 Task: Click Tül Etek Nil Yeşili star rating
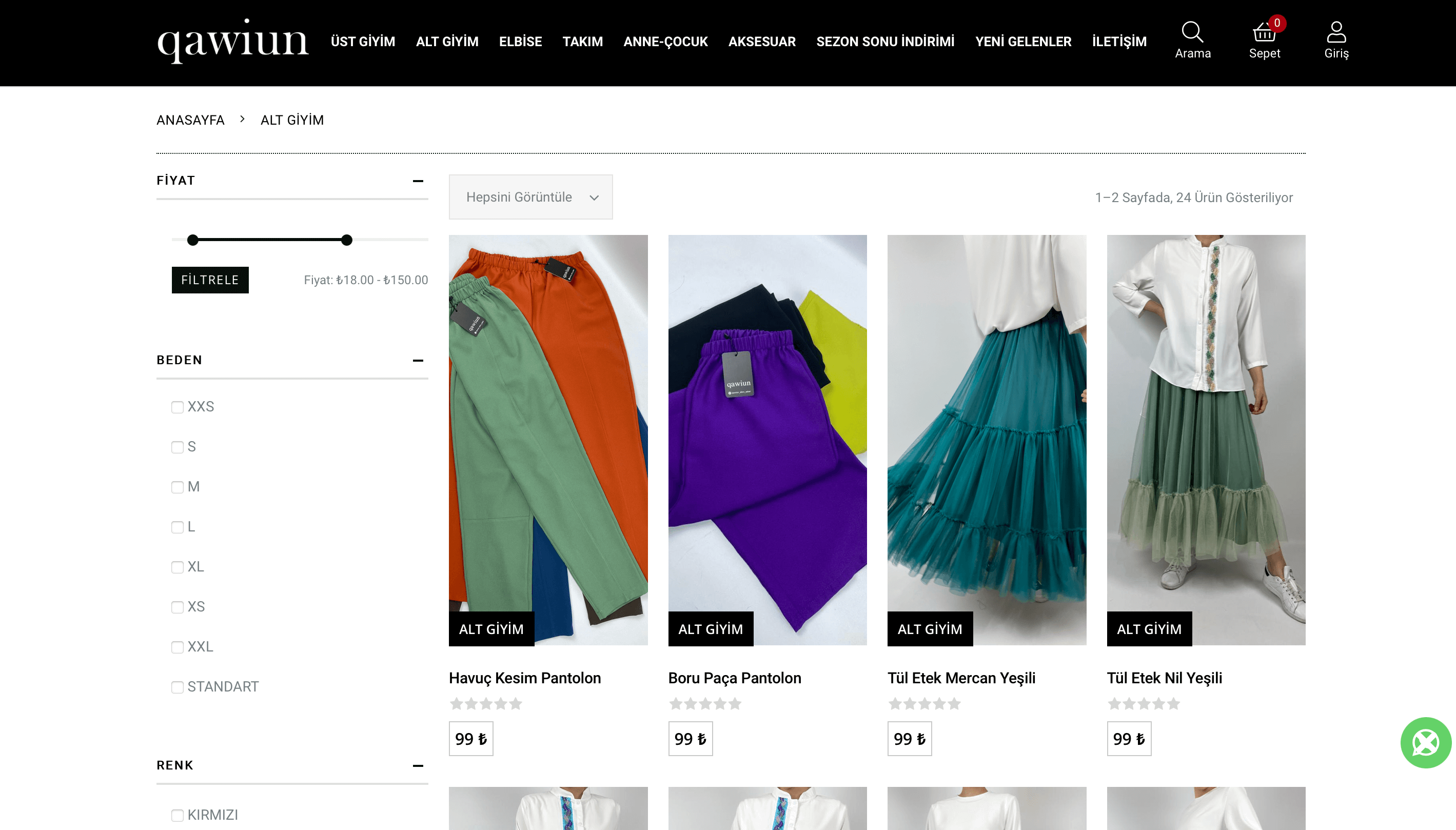[x=1144, y=704]
